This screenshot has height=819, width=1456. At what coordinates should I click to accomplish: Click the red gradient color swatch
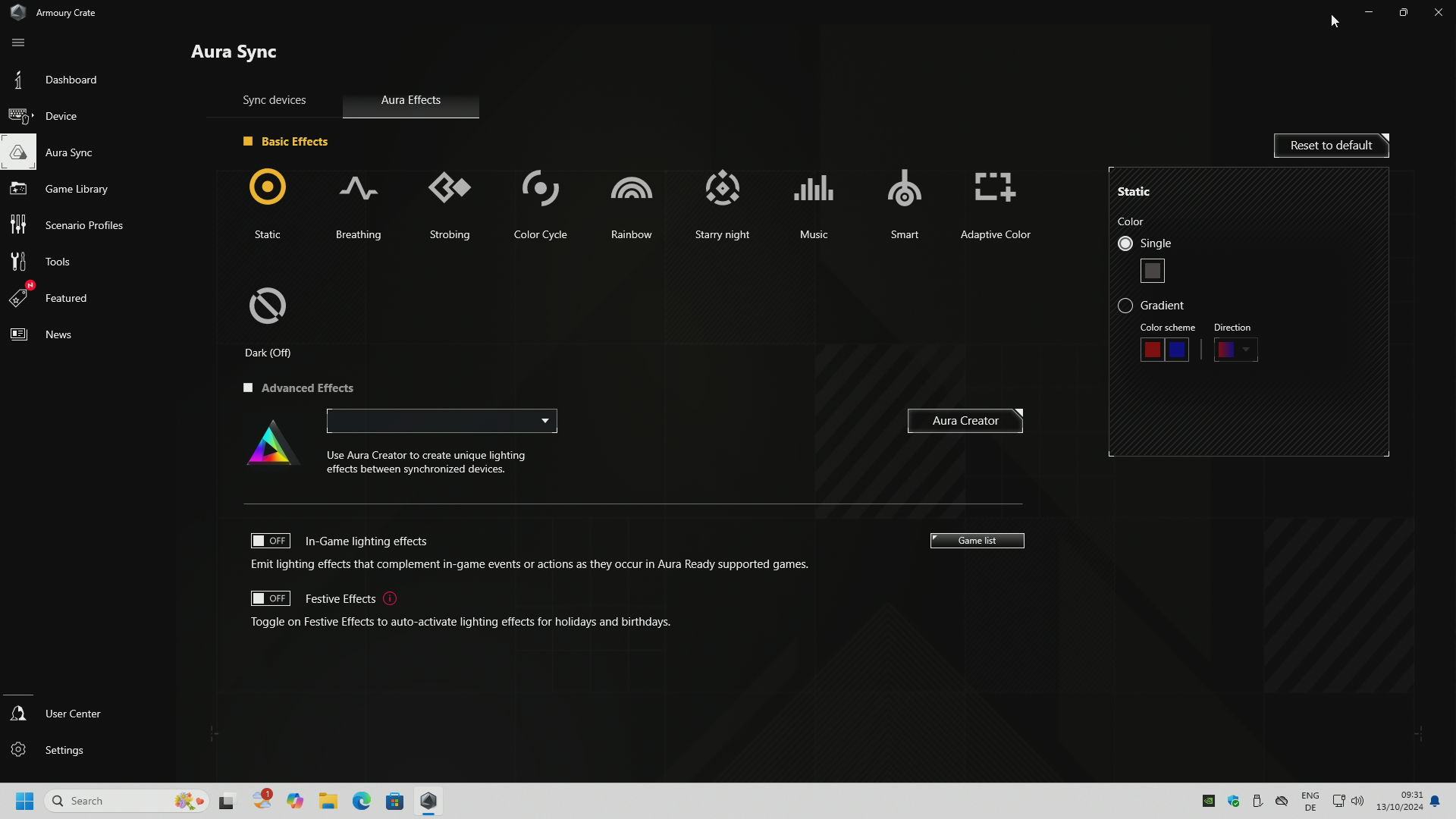pos(1152,350)
